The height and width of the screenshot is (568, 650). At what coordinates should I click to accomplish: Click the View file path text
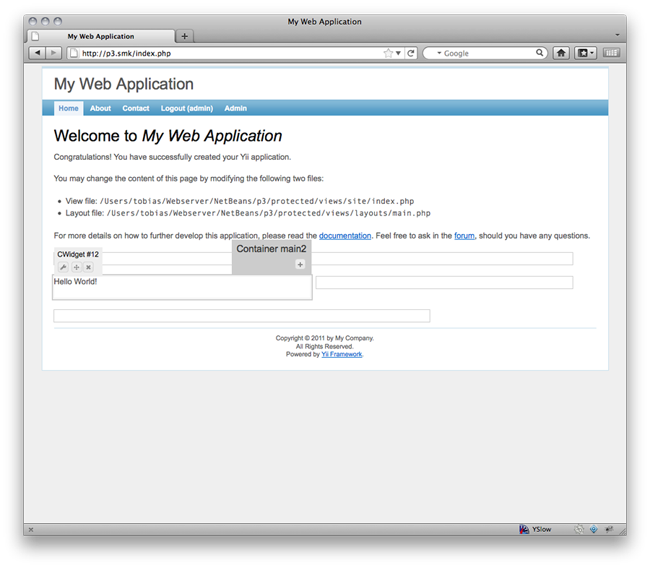point(257,201)
